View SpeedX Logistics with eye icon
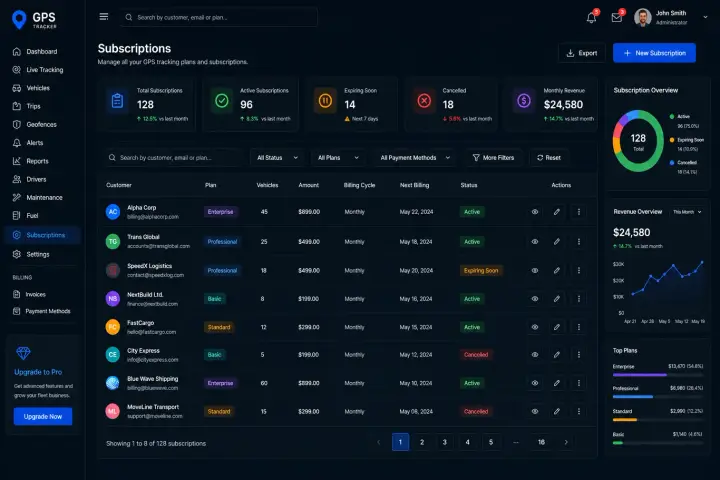Viewport: 720px width, 480px height. click(x=534, y=270)
